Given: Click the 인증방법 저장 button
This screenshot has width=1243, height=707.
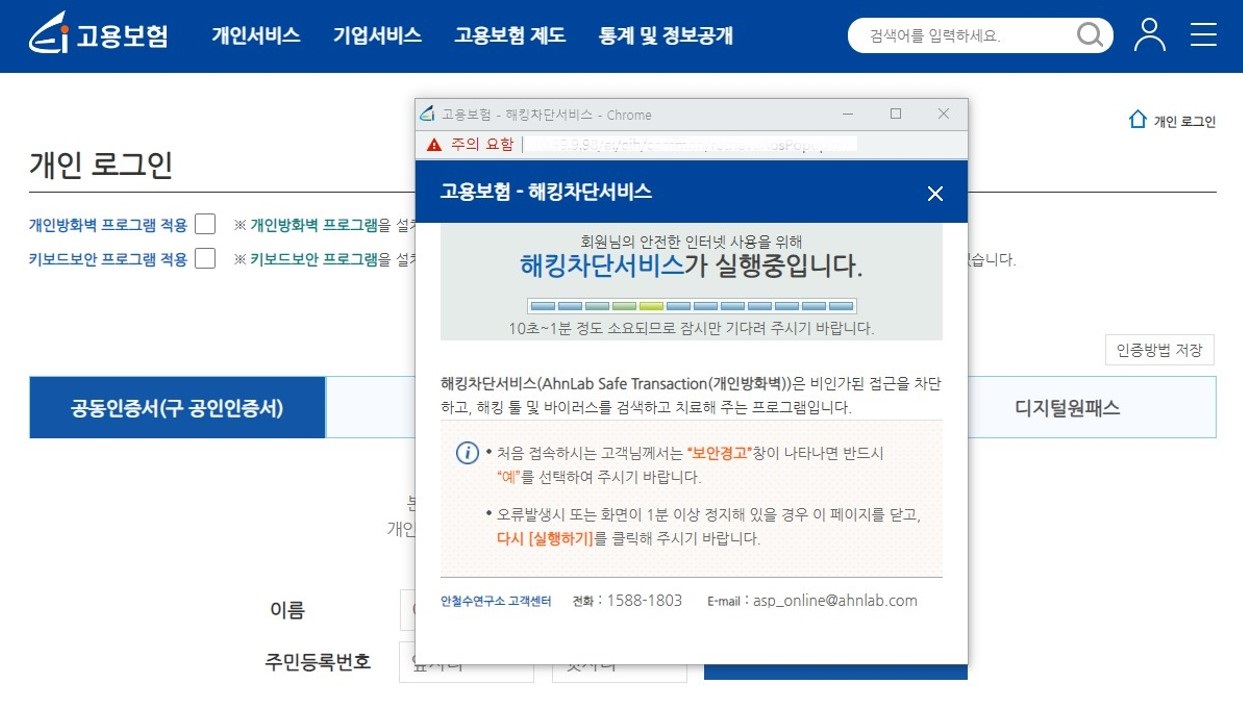Looking at the screenshot, I should tap(1159, 349).
